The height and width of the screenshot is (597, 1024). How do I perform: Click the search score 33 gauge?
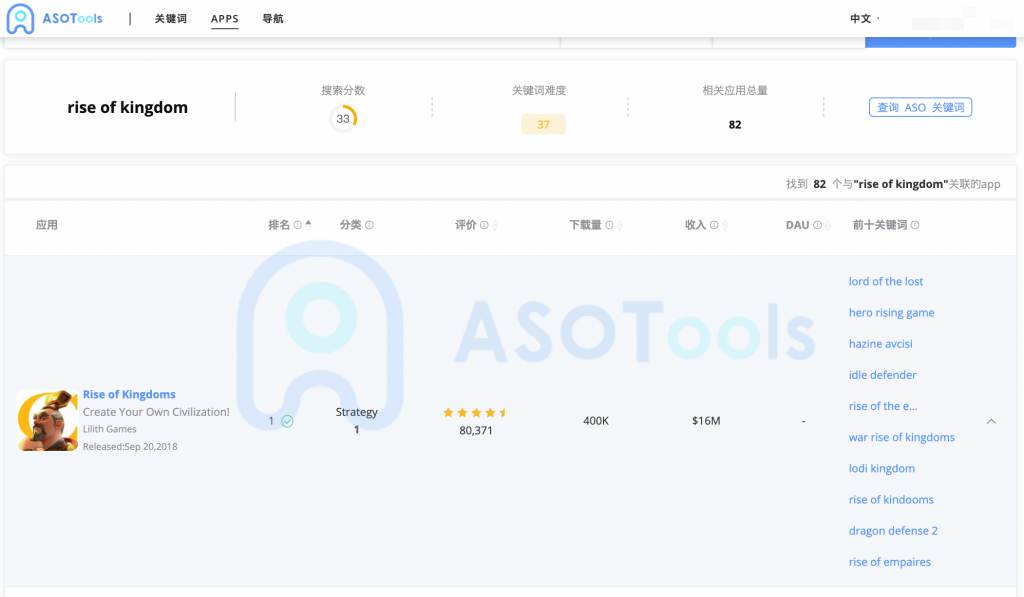coord(343,119)
